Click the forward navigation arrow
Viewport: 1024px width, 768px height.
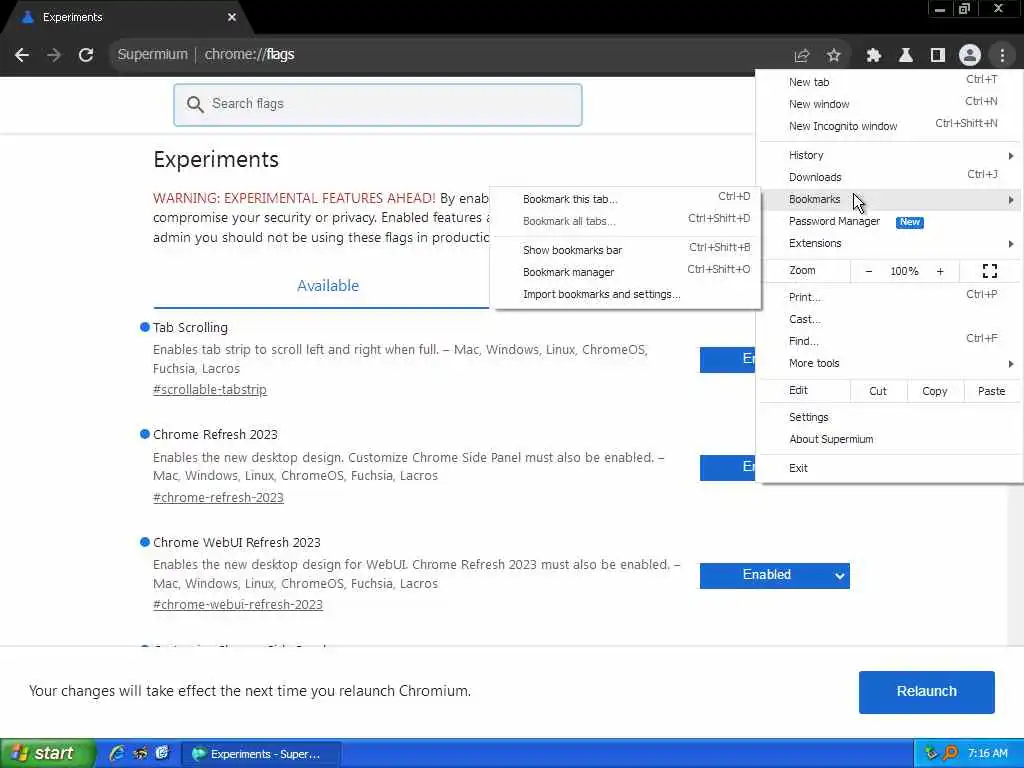[x=54, y=55]
